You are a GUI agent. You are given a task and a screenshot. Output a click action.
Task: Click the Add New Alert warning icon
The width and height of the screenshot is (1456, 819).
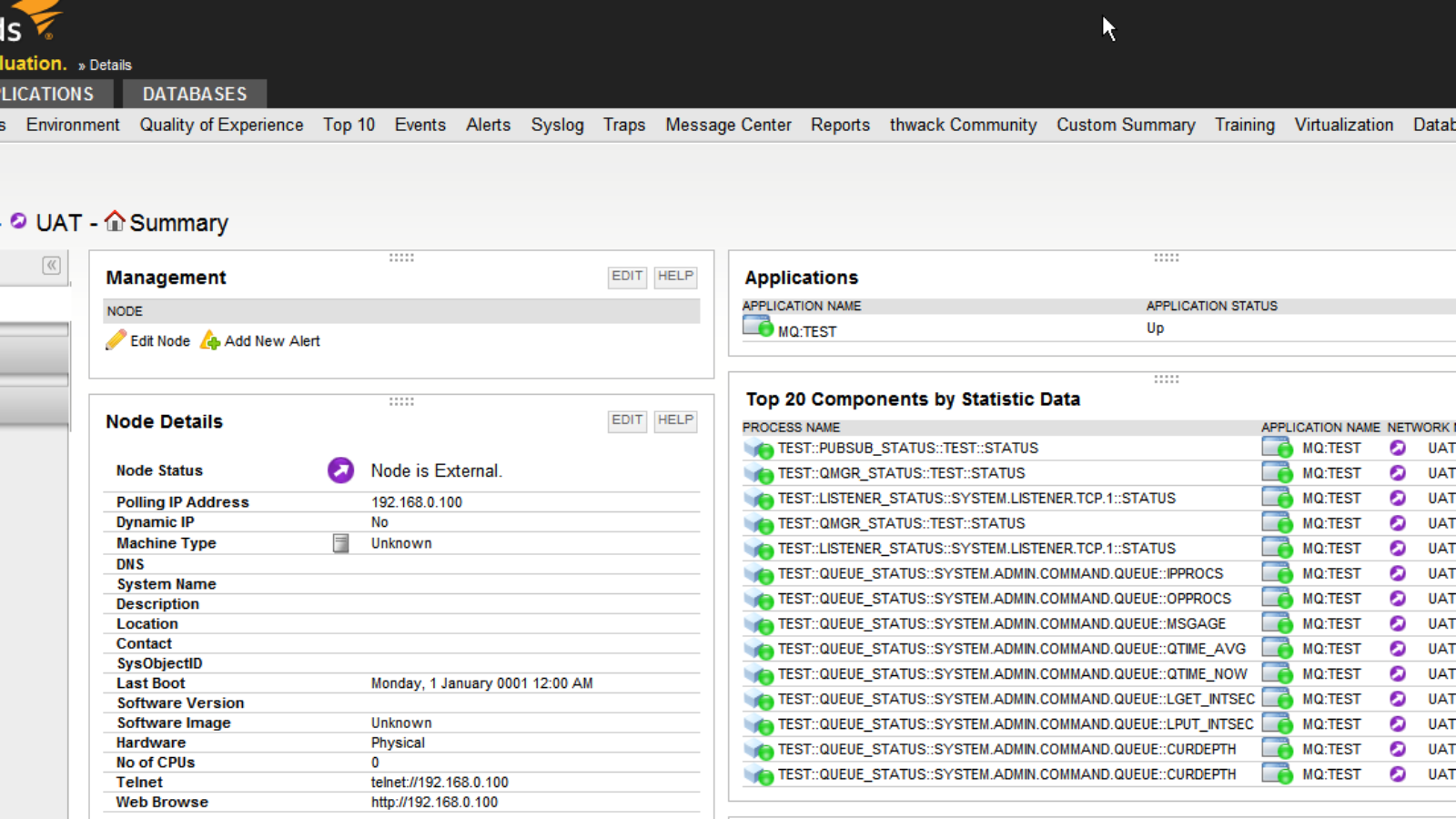(x=210, y=340)
